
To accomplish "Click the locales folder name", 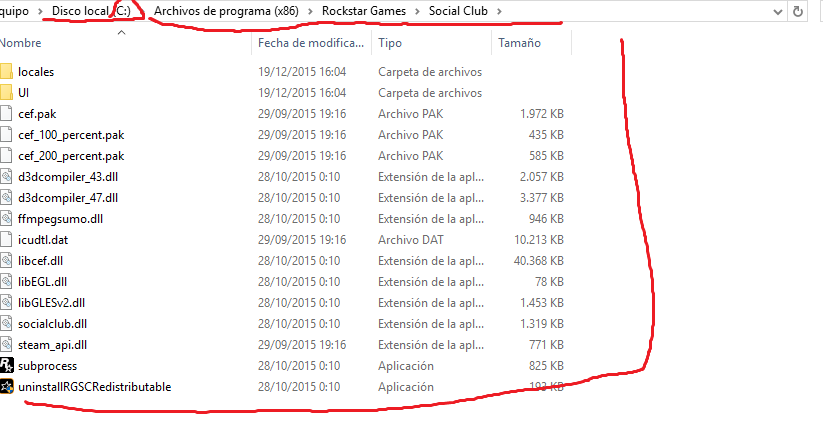I will pos(36,72).
